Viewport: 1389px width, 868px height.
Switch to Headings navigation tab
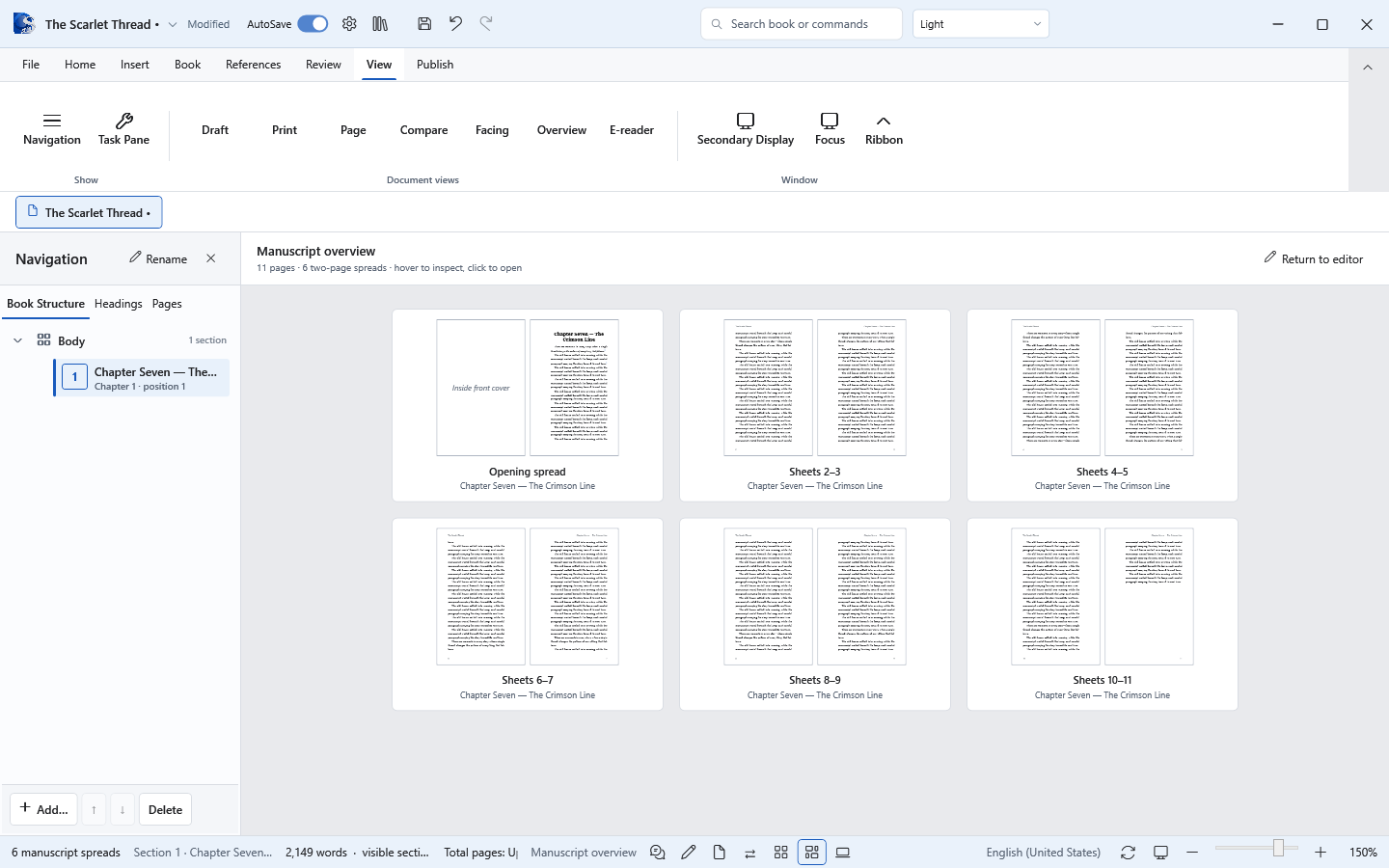(119, 304)
